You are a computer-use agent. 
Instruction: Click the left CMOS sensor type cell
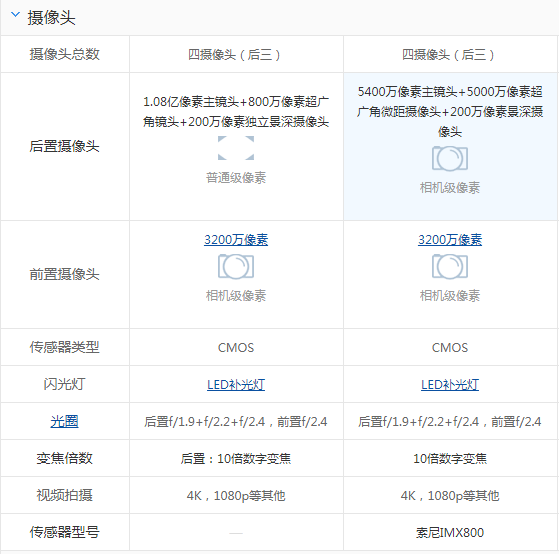pos(236,348)
